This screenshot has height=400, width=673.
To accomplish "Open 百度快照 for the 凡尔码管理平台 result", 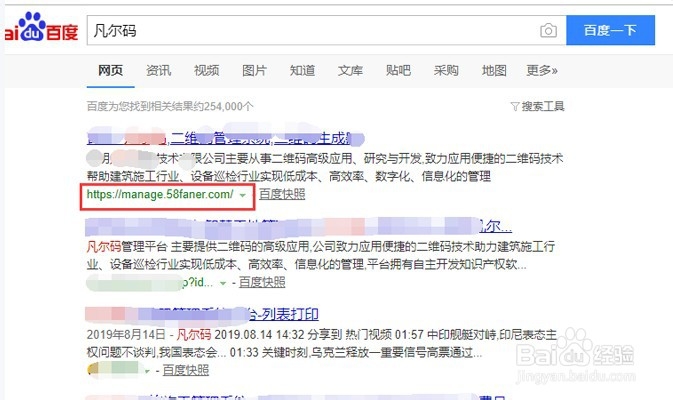I will coord(262,282).
